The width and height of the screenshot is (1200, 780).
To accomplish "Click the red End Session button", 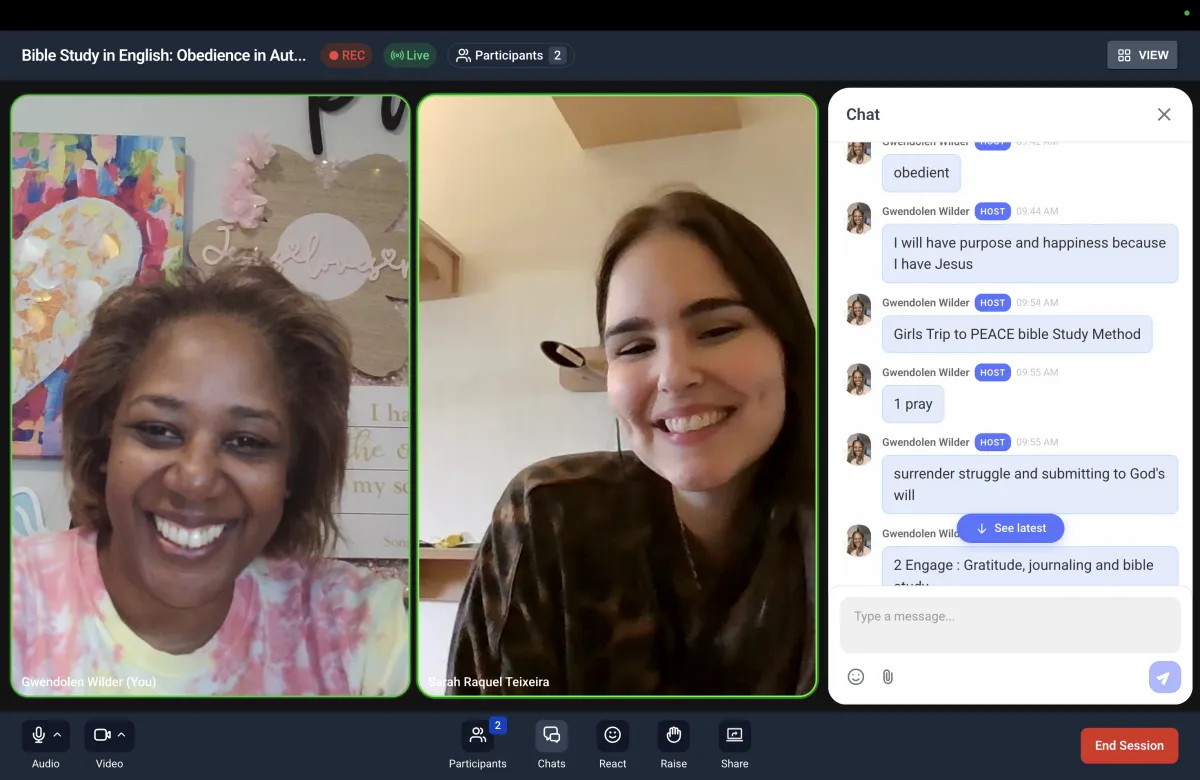I will [x=1129, y=746].
